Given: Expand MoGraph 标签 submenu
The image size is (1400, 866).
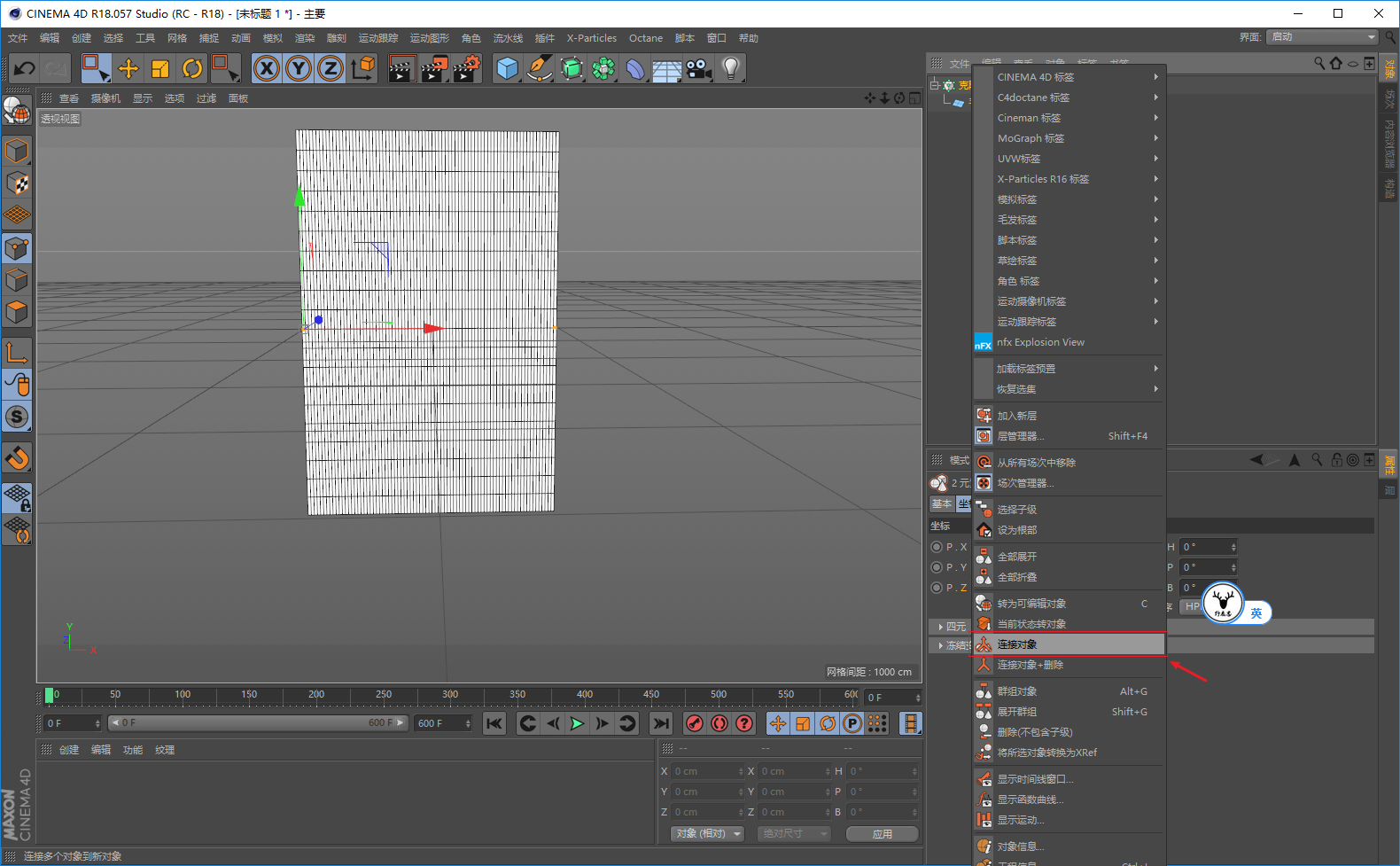Looking at the screenshot, I should pyautogui.click(x=1069, y=138).
